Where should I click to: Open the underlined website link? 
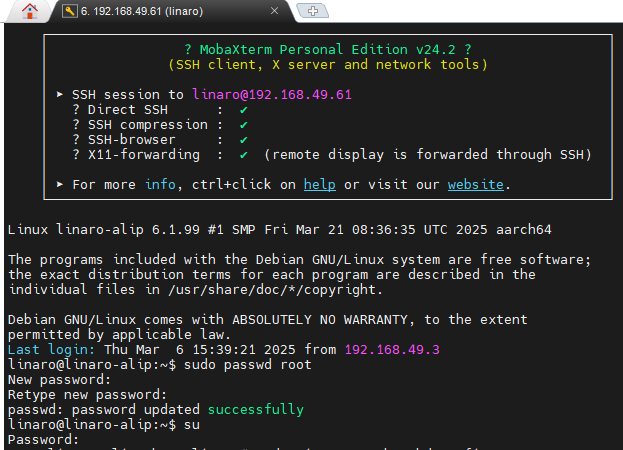point(476,185)
